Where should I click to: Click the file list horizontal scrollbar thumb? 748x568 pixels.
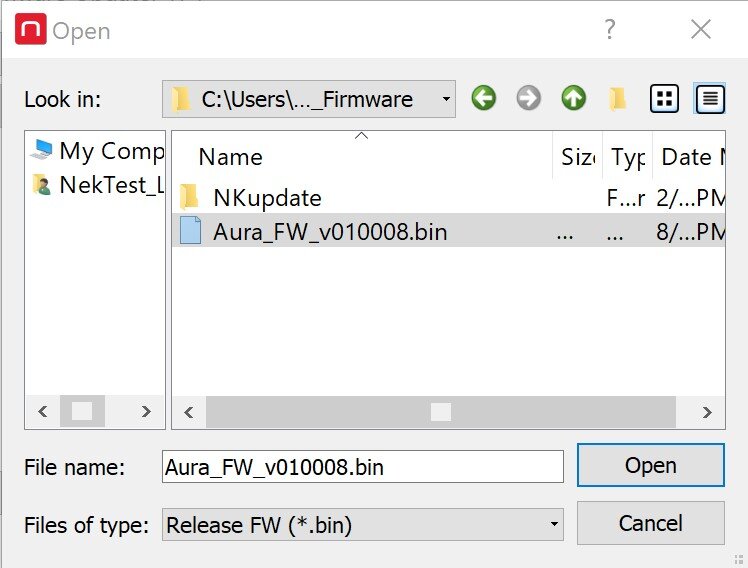click(x=441, y=412)
